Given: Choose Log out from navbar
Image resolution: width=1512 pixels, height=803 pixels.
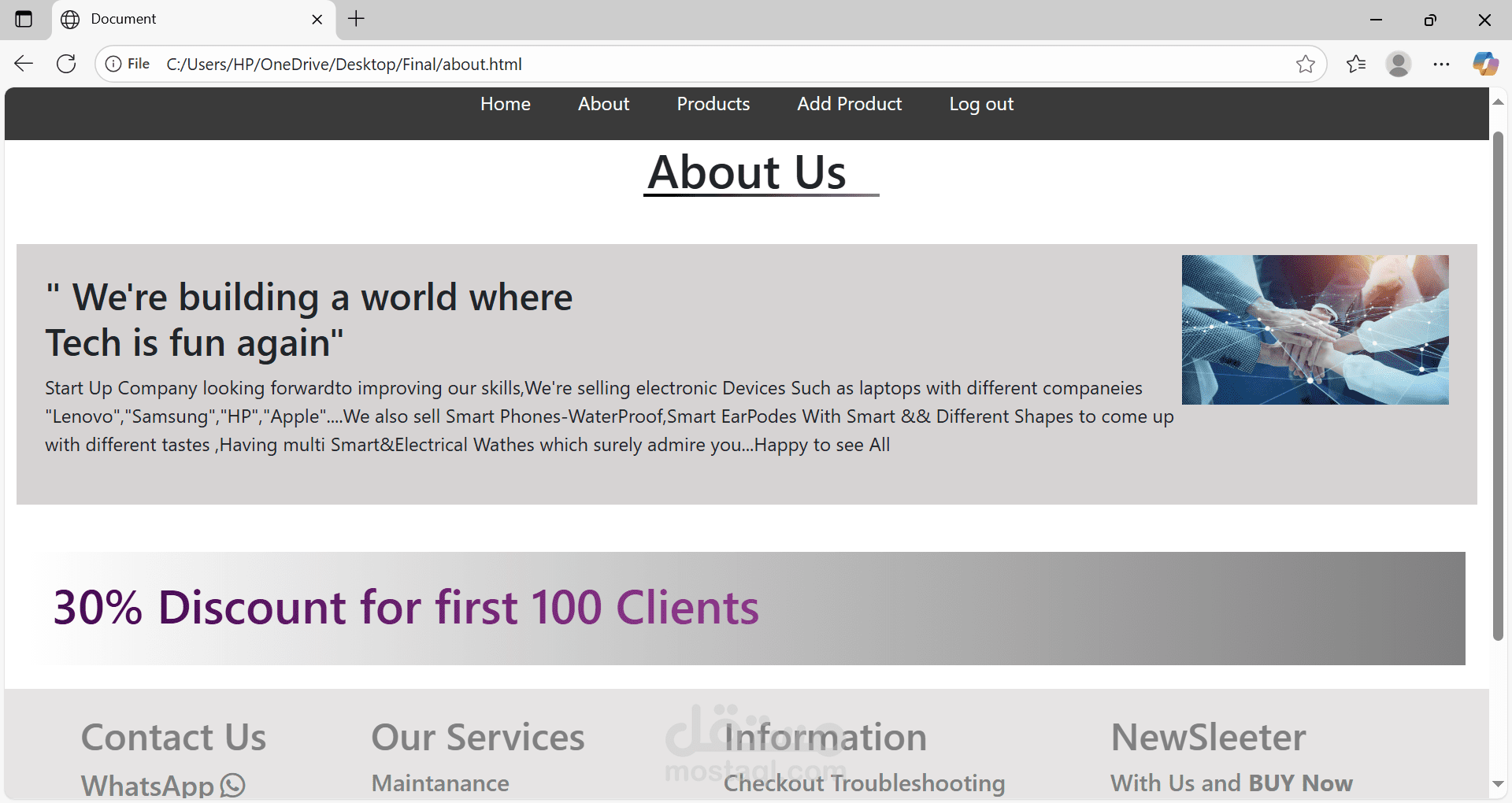Looking at the screenshot, I should pyautogui.click(x=981, y=105).
